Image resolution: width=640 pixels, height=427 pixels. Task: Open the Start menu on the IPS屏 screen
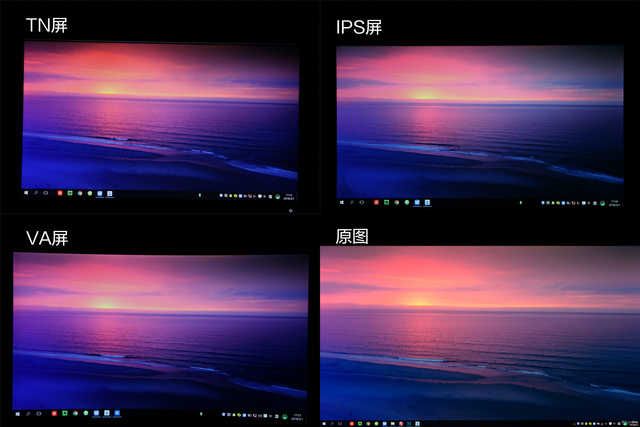342,202
